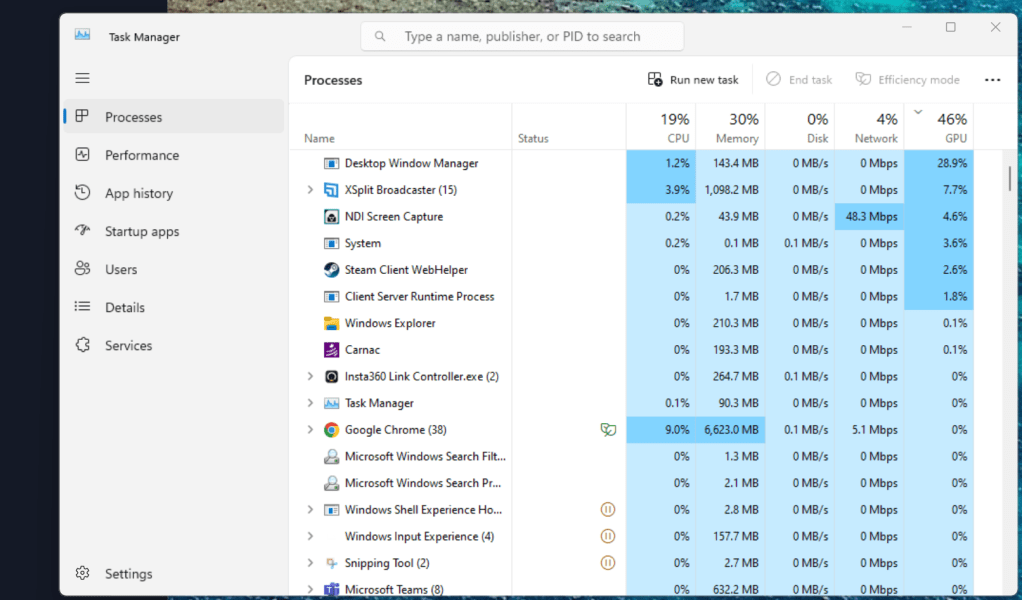The width and height of the screenshot is (1022, 600).
Task: Go to the Processes page
Action: click(174, 117)
